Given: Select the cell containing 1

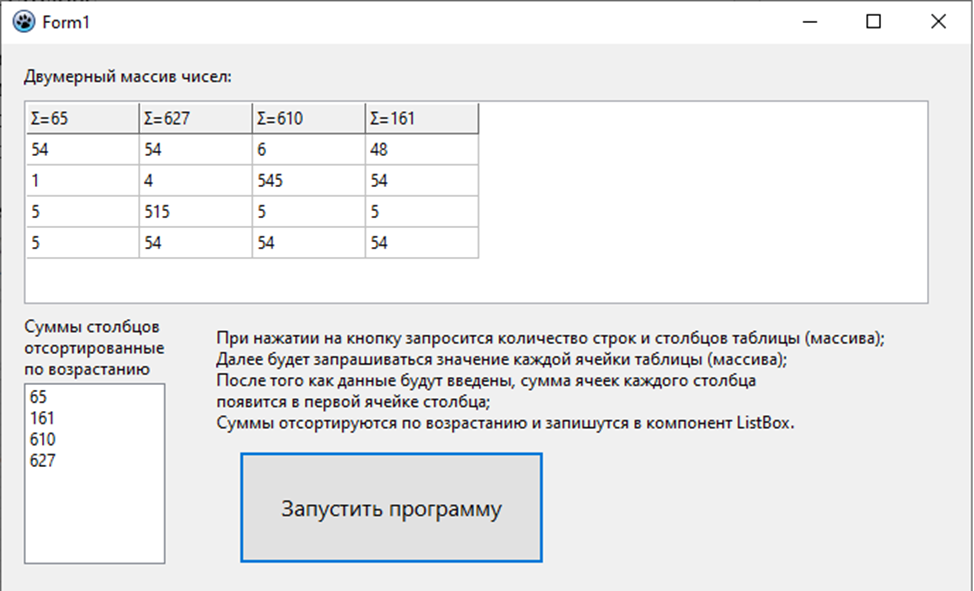Looking at the screenshot, I should [83, 180].
